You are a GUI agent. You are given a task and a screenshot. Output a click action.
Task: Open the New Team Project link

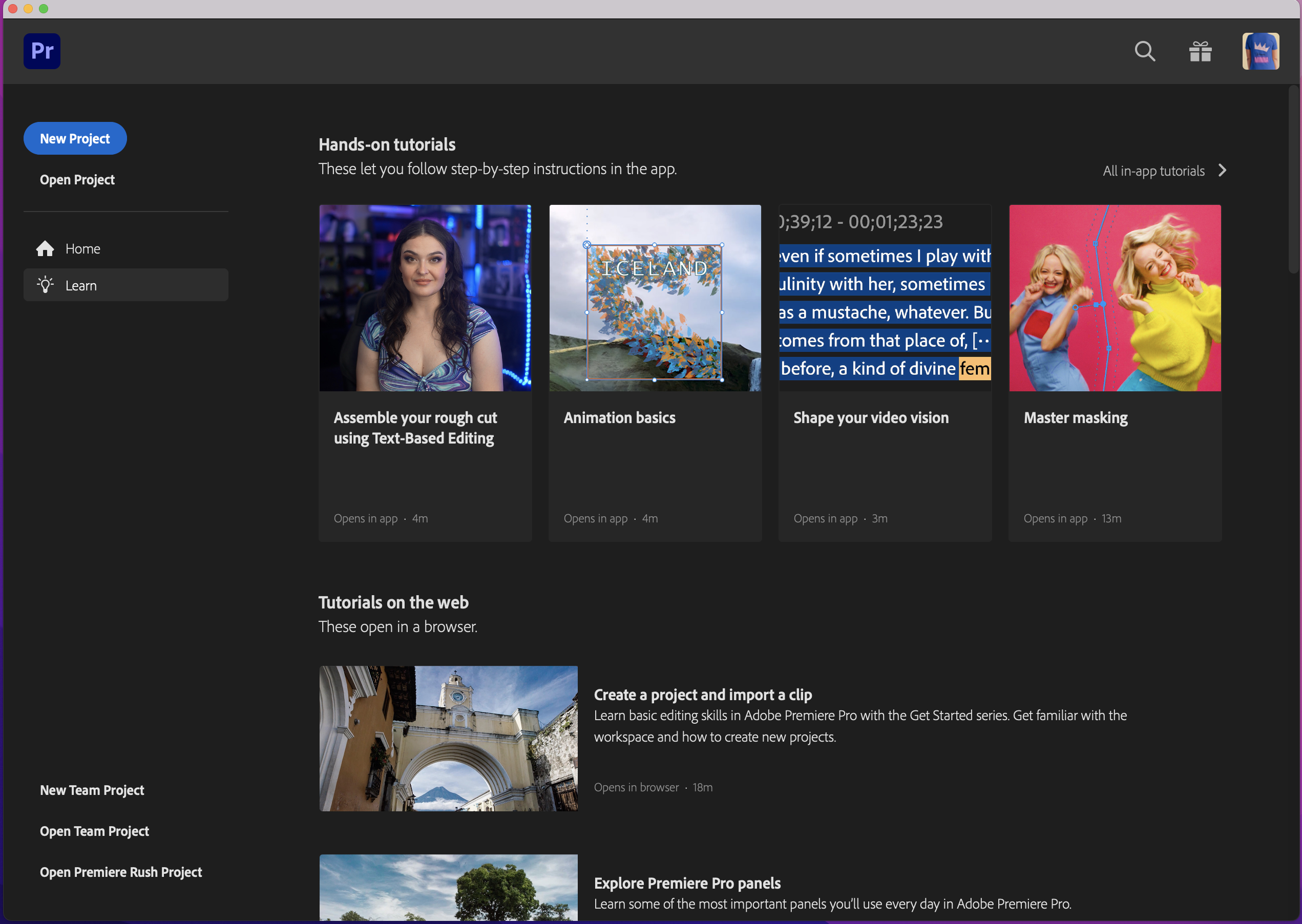pyautogui.click(x=92, y=790)
